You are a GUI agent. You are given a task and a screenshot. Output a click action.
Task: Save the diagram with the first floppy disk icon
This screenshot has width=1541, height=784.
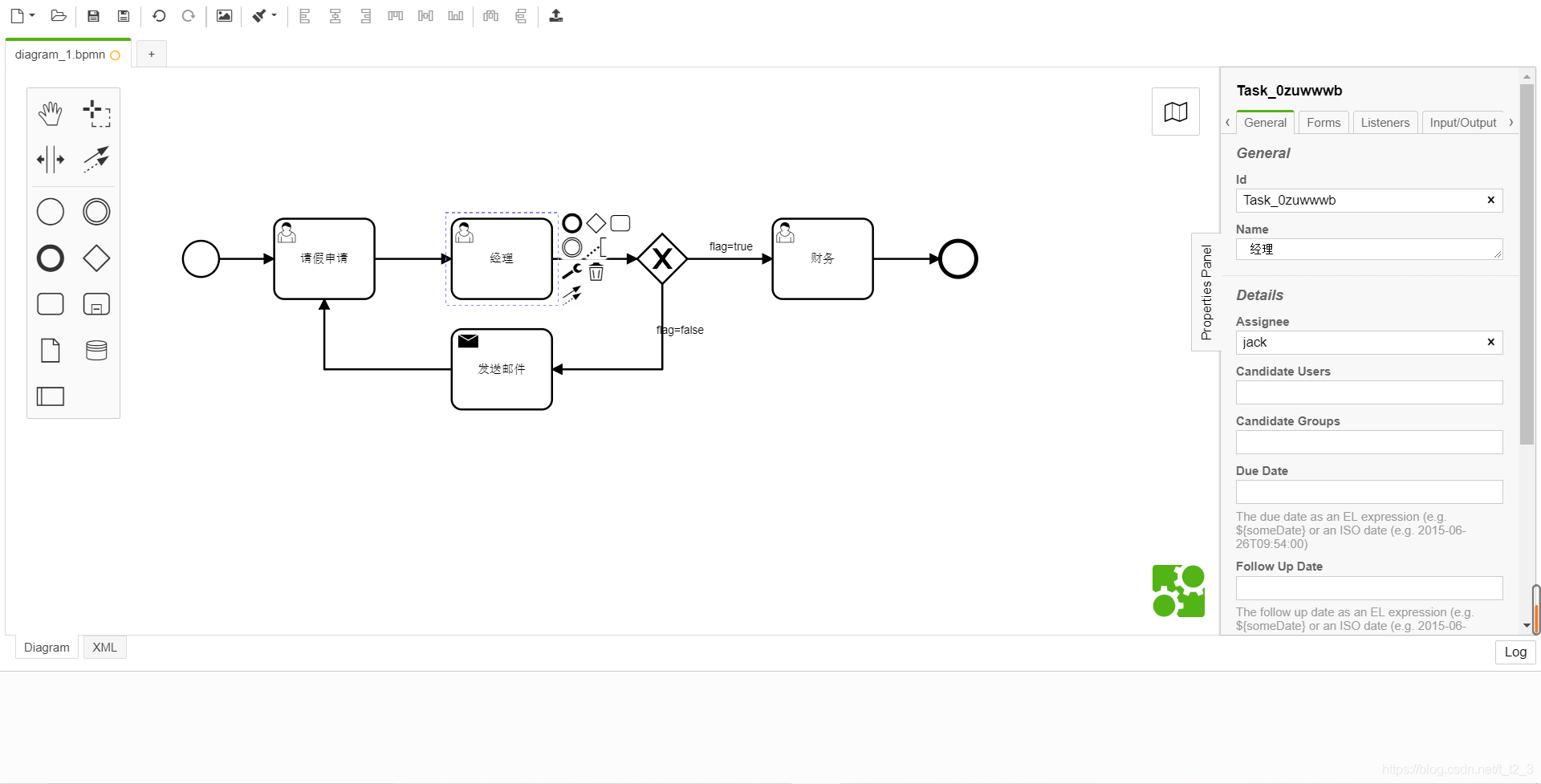[x=93, y=16]
